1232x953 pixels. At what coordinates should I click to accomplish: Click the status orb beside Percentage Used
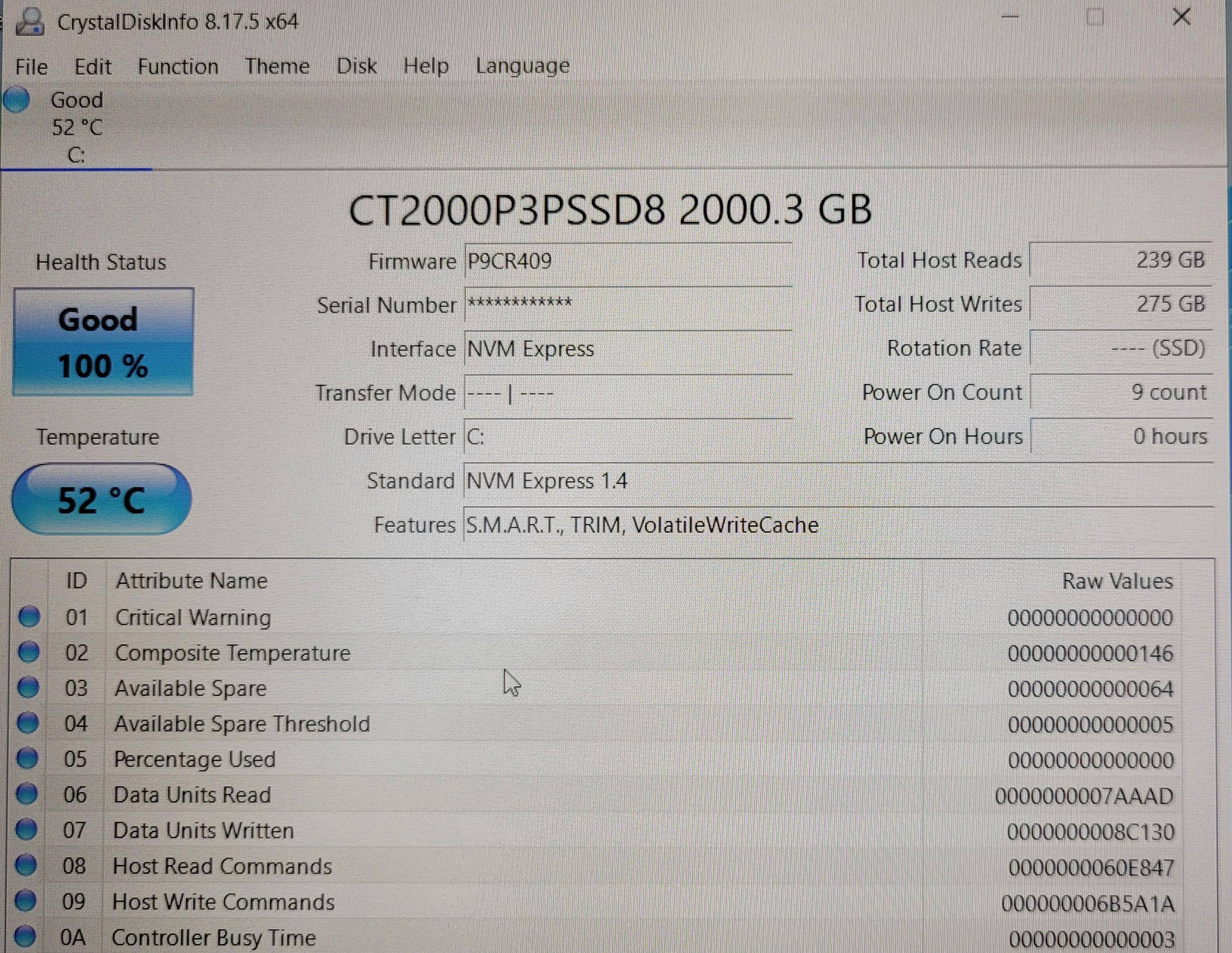27,759
